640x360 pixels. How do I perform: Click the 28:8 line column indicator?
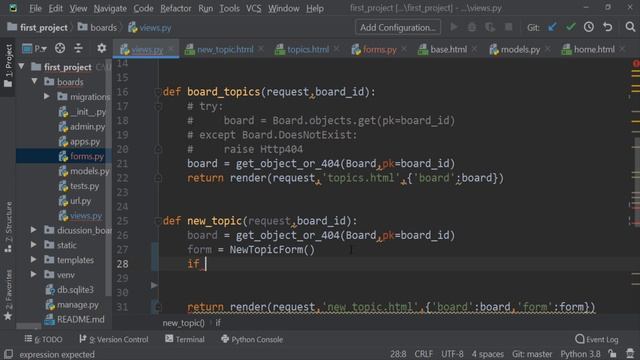[x=398, y=354]
